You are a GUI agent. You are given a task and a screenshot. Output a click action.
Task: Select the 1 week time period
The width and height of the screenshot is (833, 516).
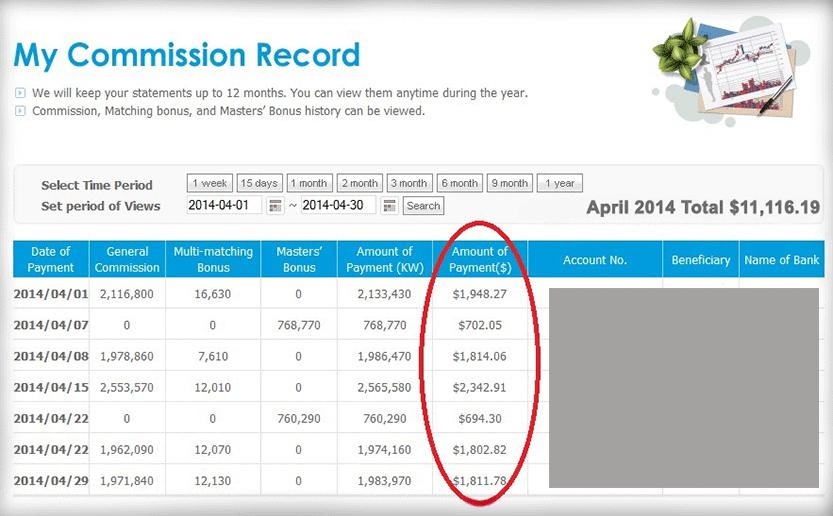[x=210, y=184]
